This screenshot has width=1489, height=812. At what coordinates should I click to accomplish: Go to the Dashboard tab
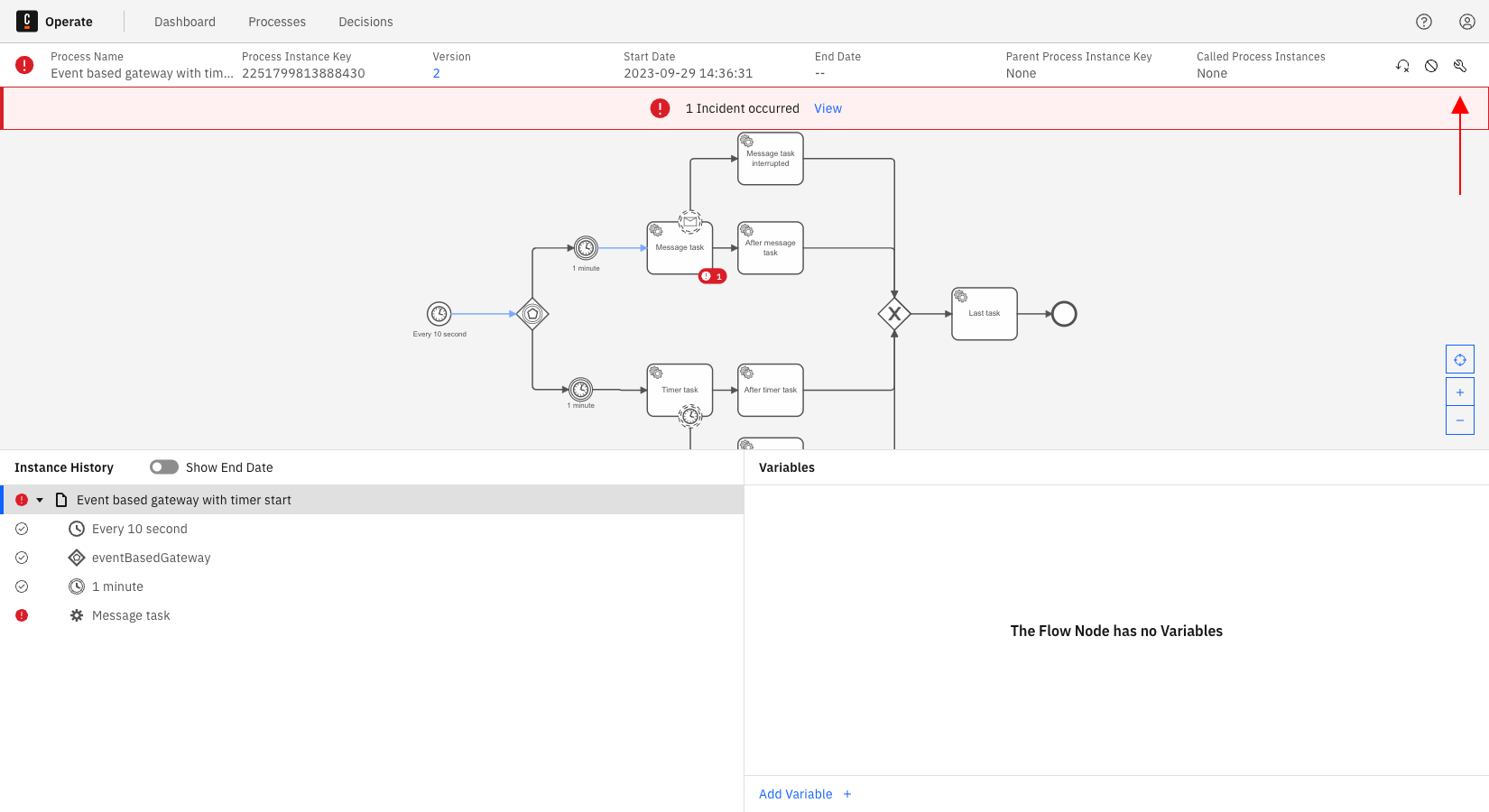point(185,22)
